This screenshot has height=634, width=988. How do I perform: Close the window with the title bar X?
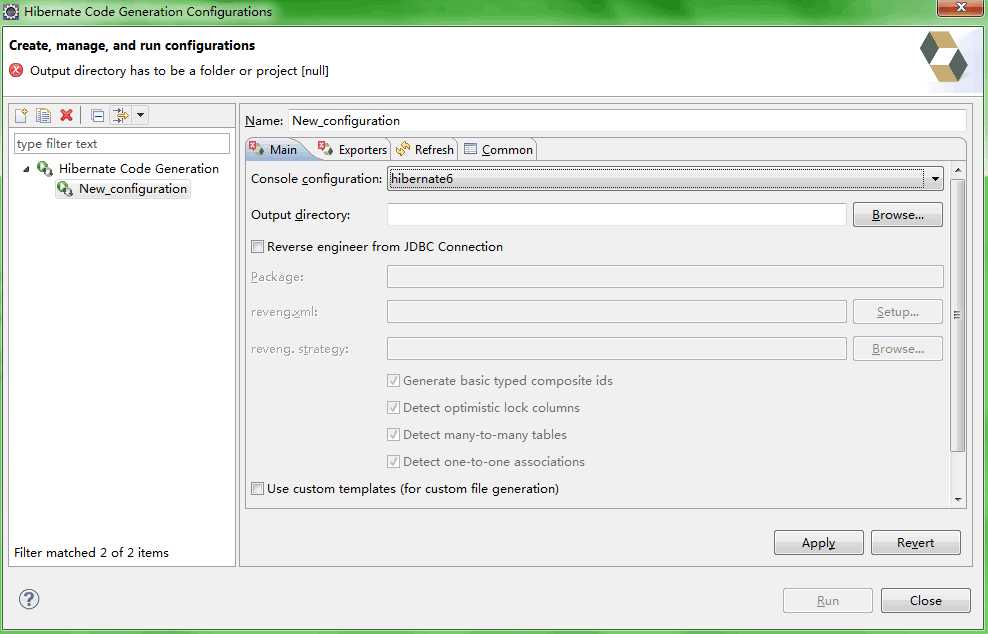point(960,8)
